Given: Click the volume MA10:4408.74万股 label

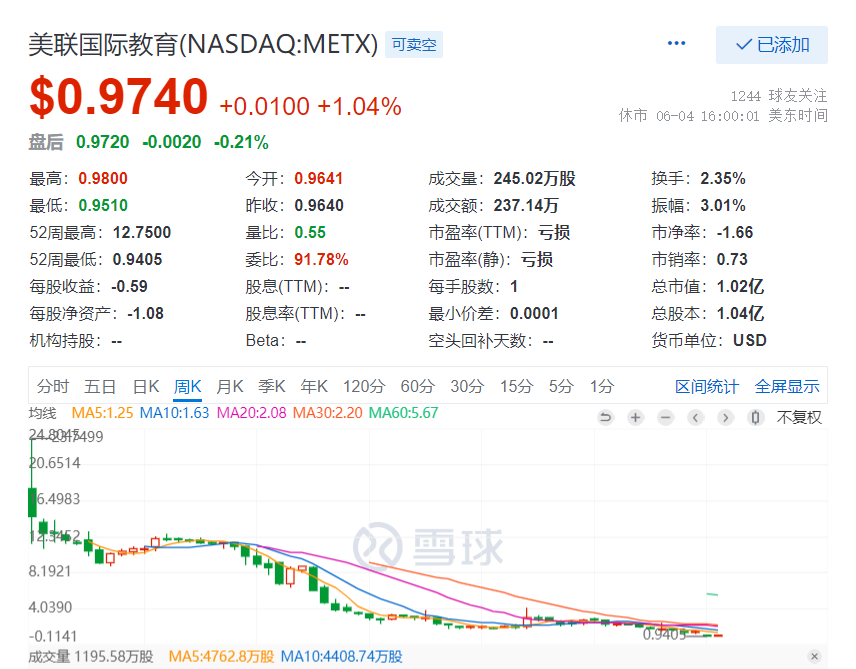Looking at the screenshot, I should point(341,656).
